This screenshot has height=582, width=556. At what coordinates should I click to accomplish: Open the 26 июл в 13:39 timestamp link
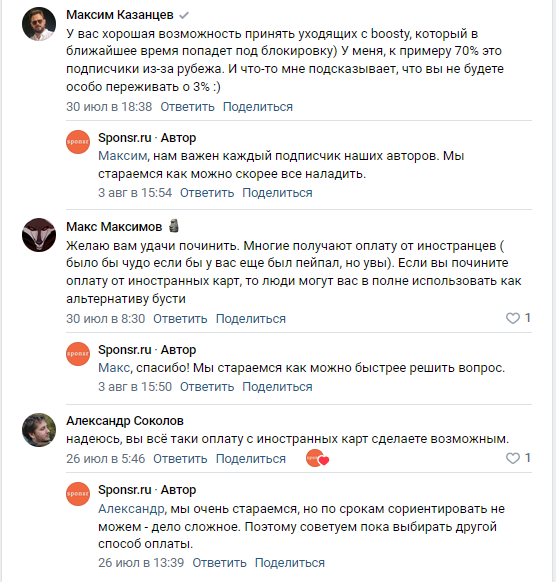click(x=141, y=563)
